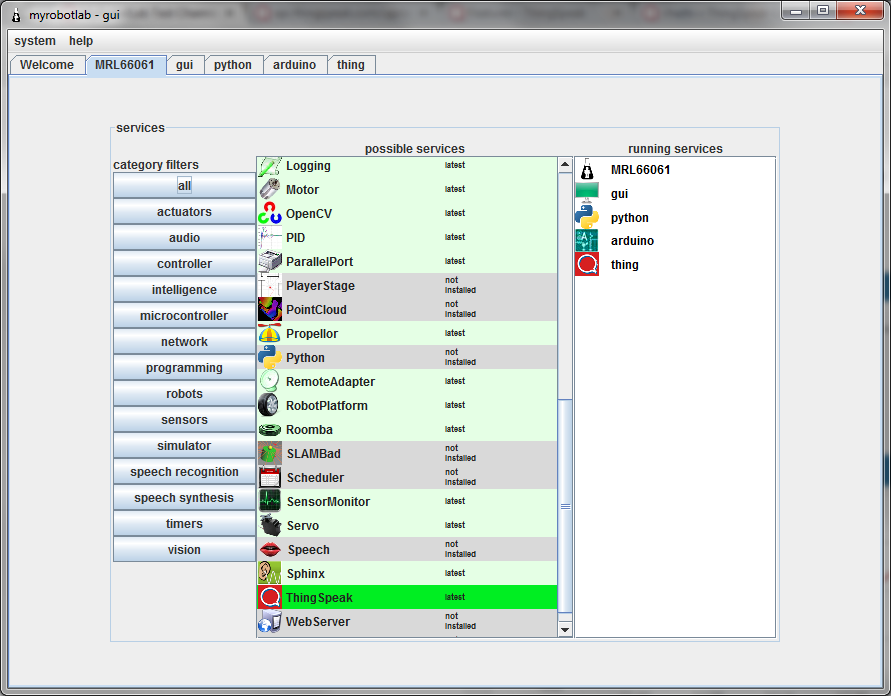Select the arduino entry in running services
The height and width of the screenshot is (696, 891).
[632, 241]
